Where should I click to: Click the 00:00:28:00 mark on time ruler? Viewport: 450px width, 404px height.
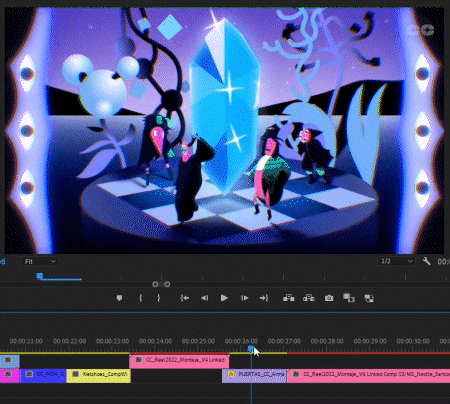pos(327,341)
